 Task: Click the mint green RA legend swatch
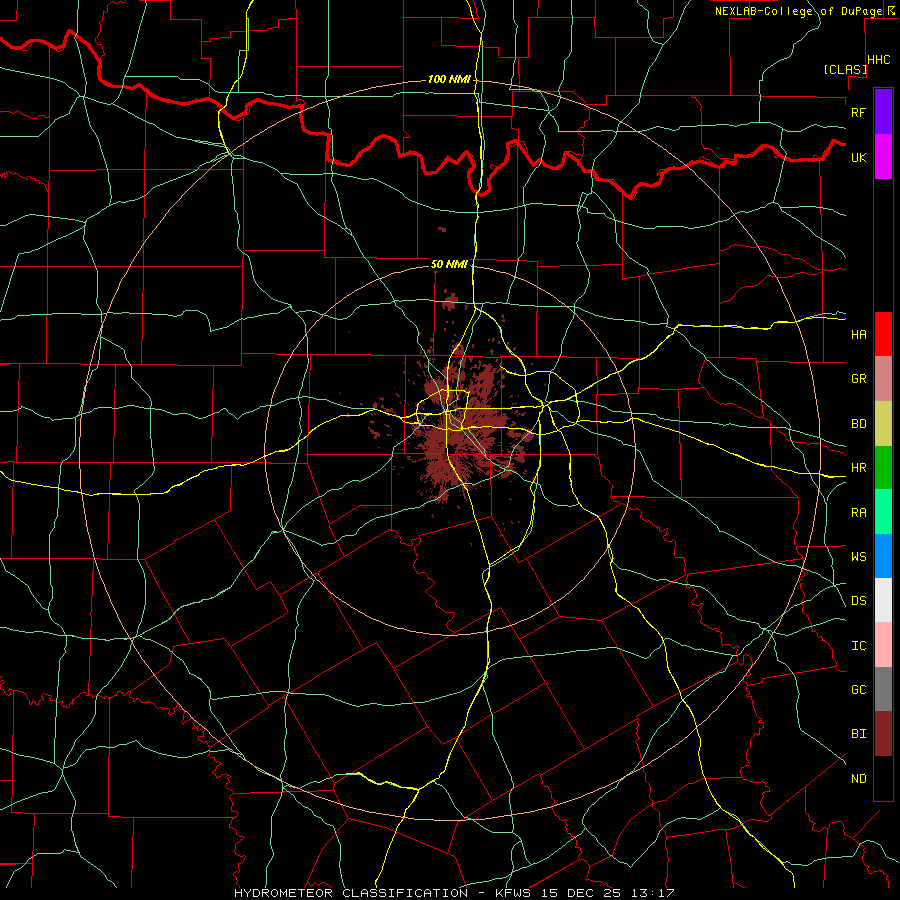coord(883,512)
